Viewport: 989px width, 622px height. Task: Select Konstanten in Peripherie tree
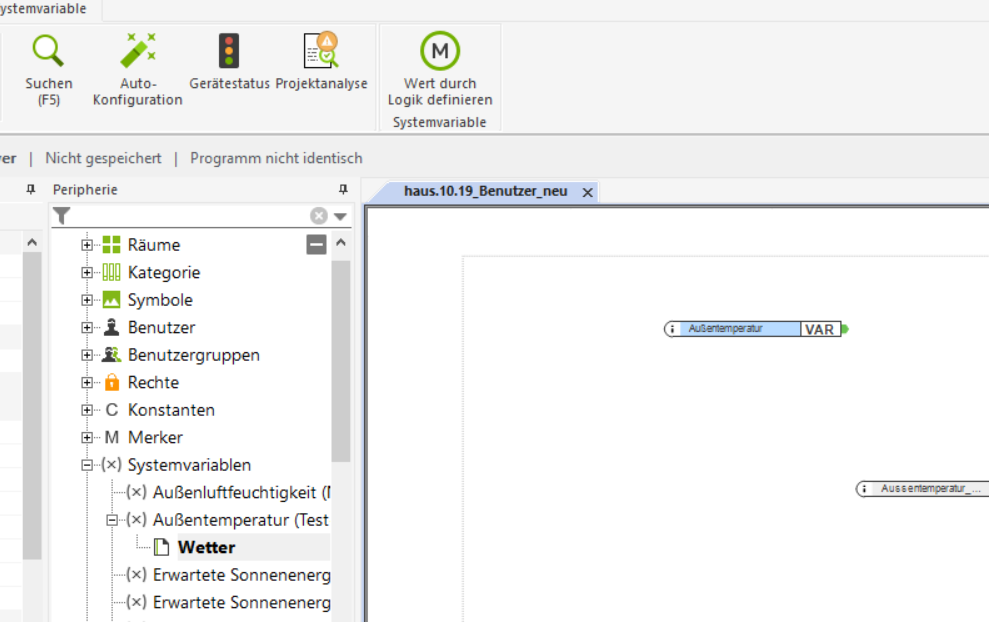click(171, 410)
